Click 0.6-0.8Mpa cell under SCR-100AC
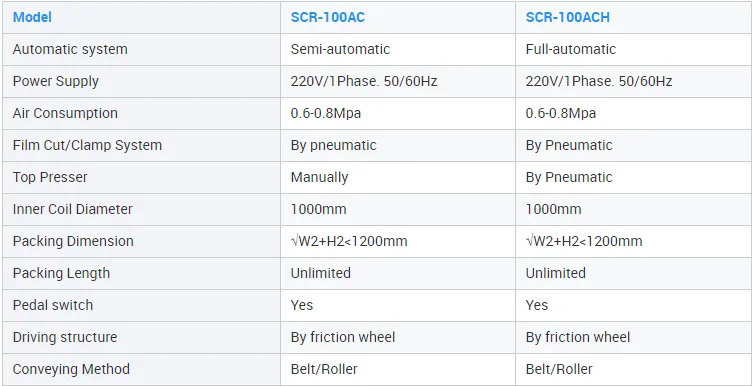Screen dimensions: 753x386 coord(398,113)
